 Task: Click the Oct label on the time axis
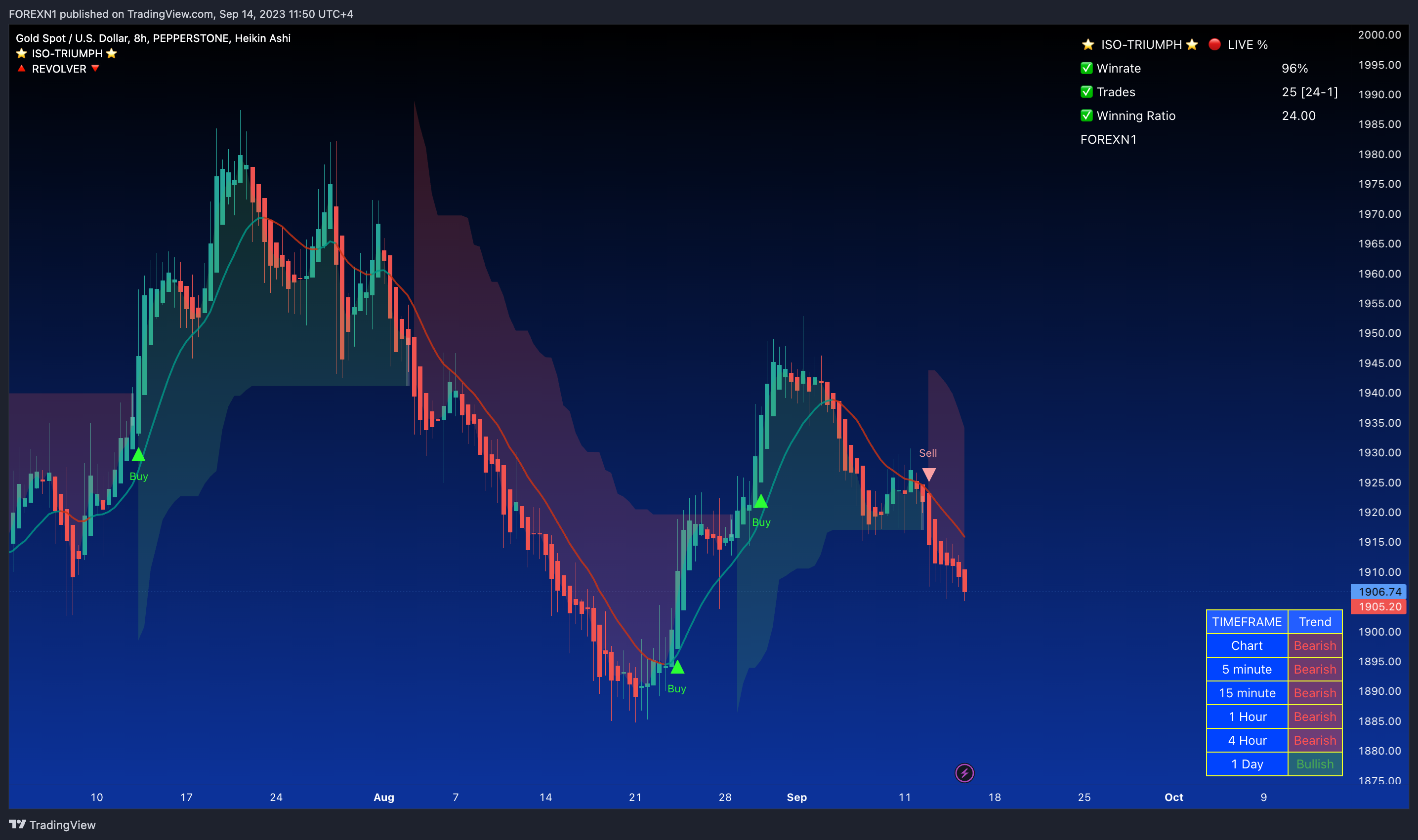point(1173,797)
